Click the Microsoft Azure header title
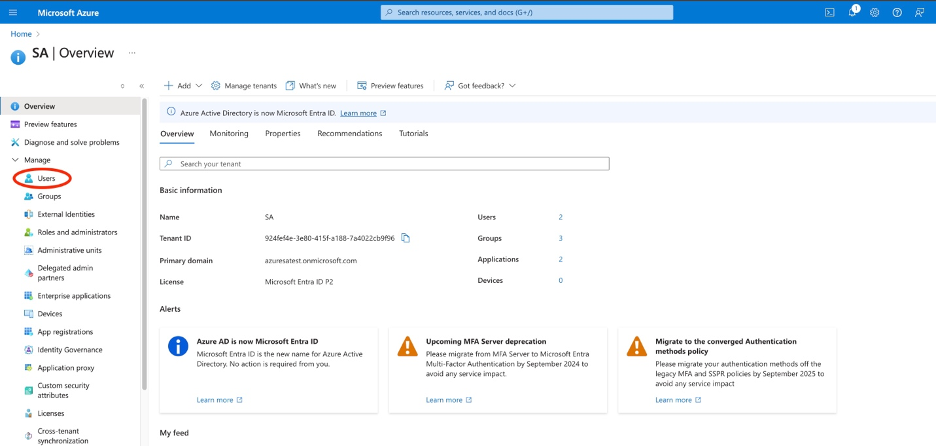The image size is (936, 446). pyautogui.click(x=68, y=13)
